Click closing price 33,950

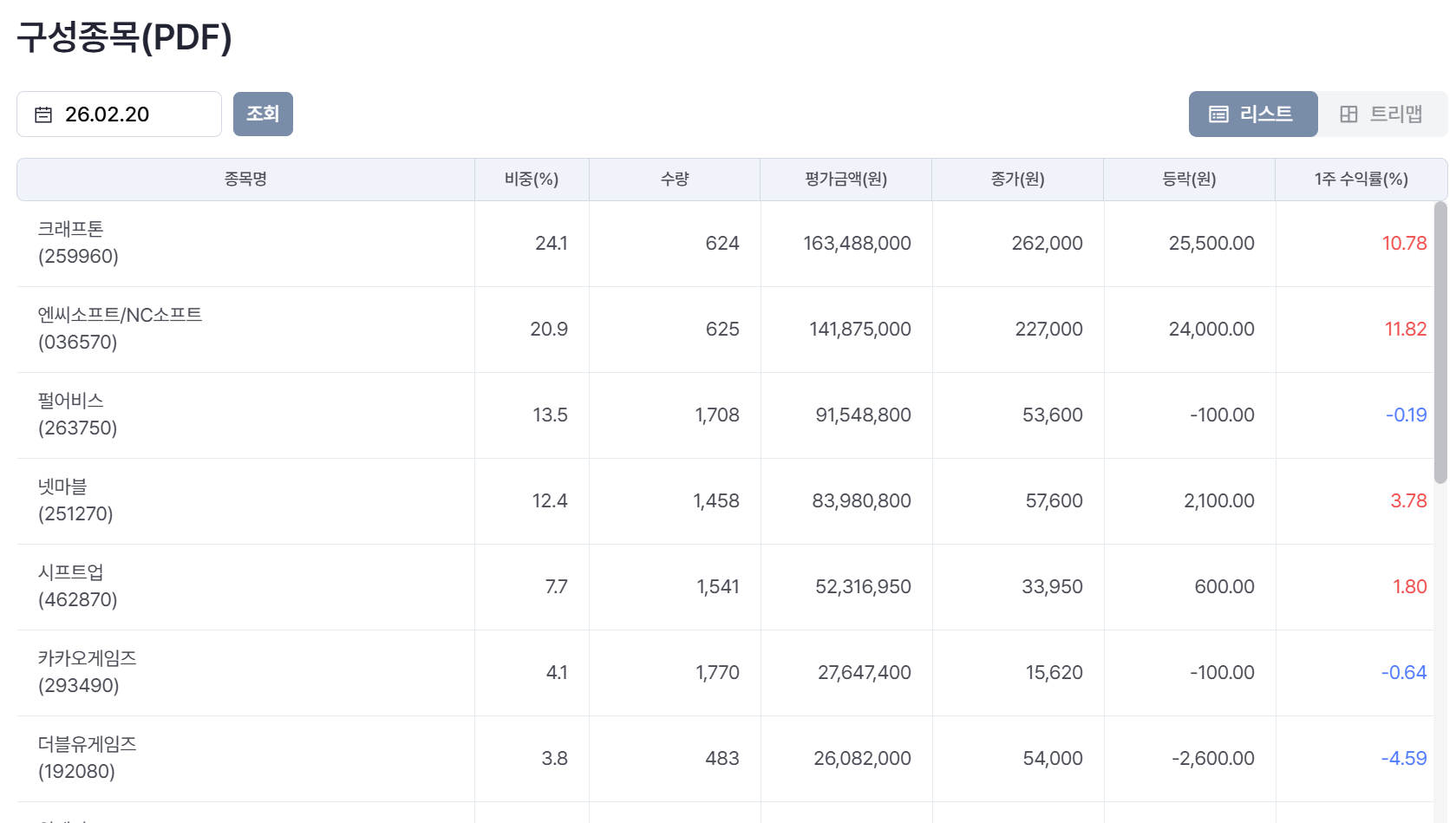point(1052,586)
